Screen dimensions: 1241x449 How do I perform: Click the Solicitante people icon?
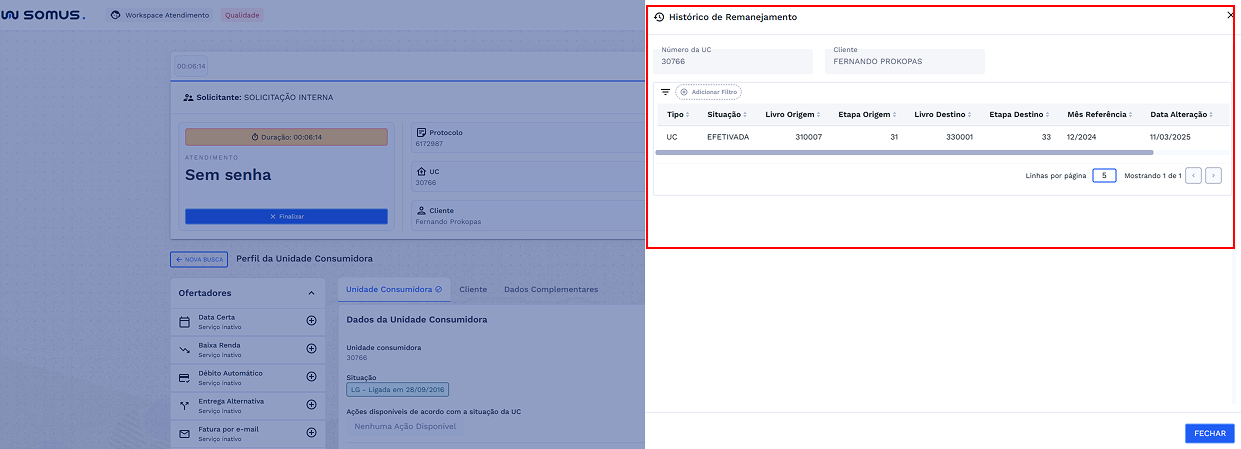[x=188, y=98]
